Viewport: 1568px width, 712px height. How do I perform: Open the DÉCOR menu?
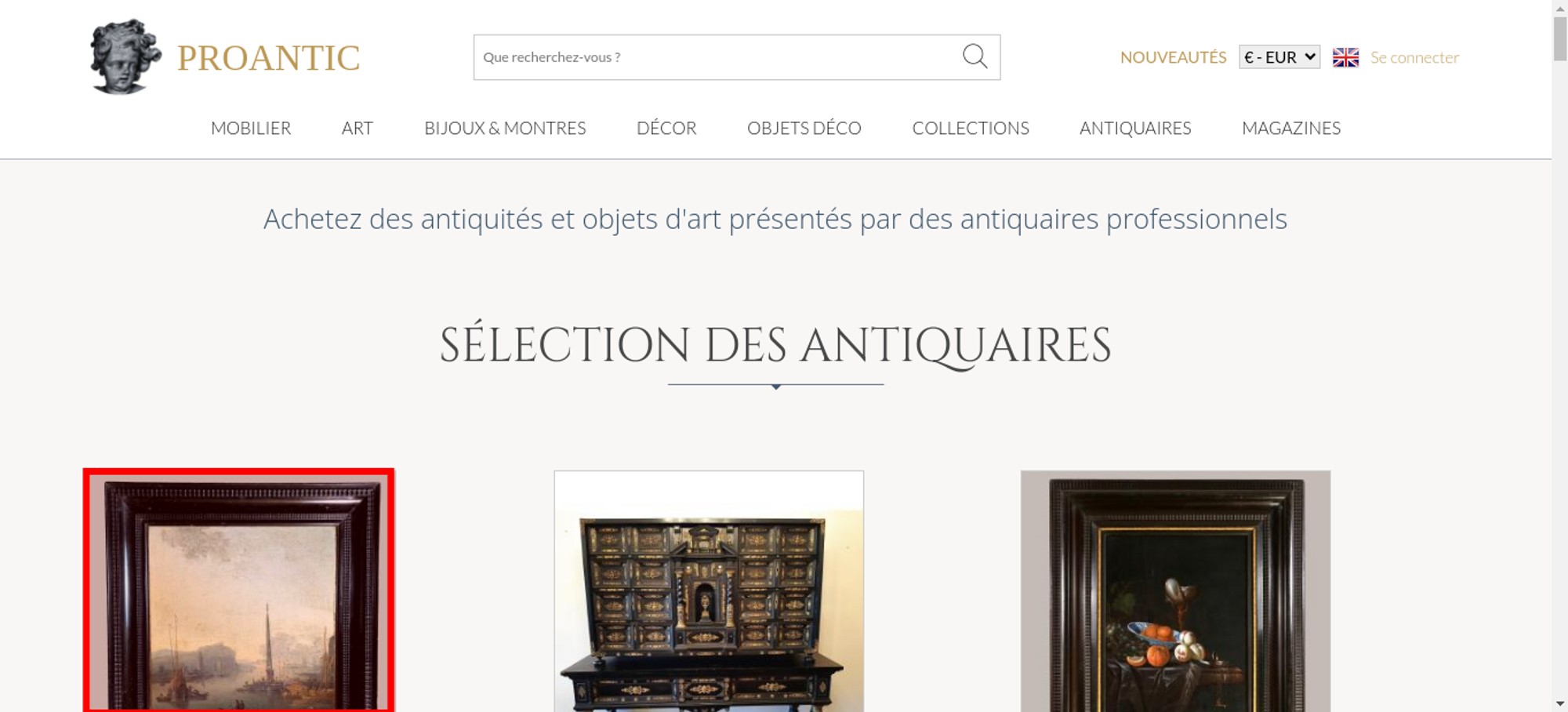(x=666, y=128)
